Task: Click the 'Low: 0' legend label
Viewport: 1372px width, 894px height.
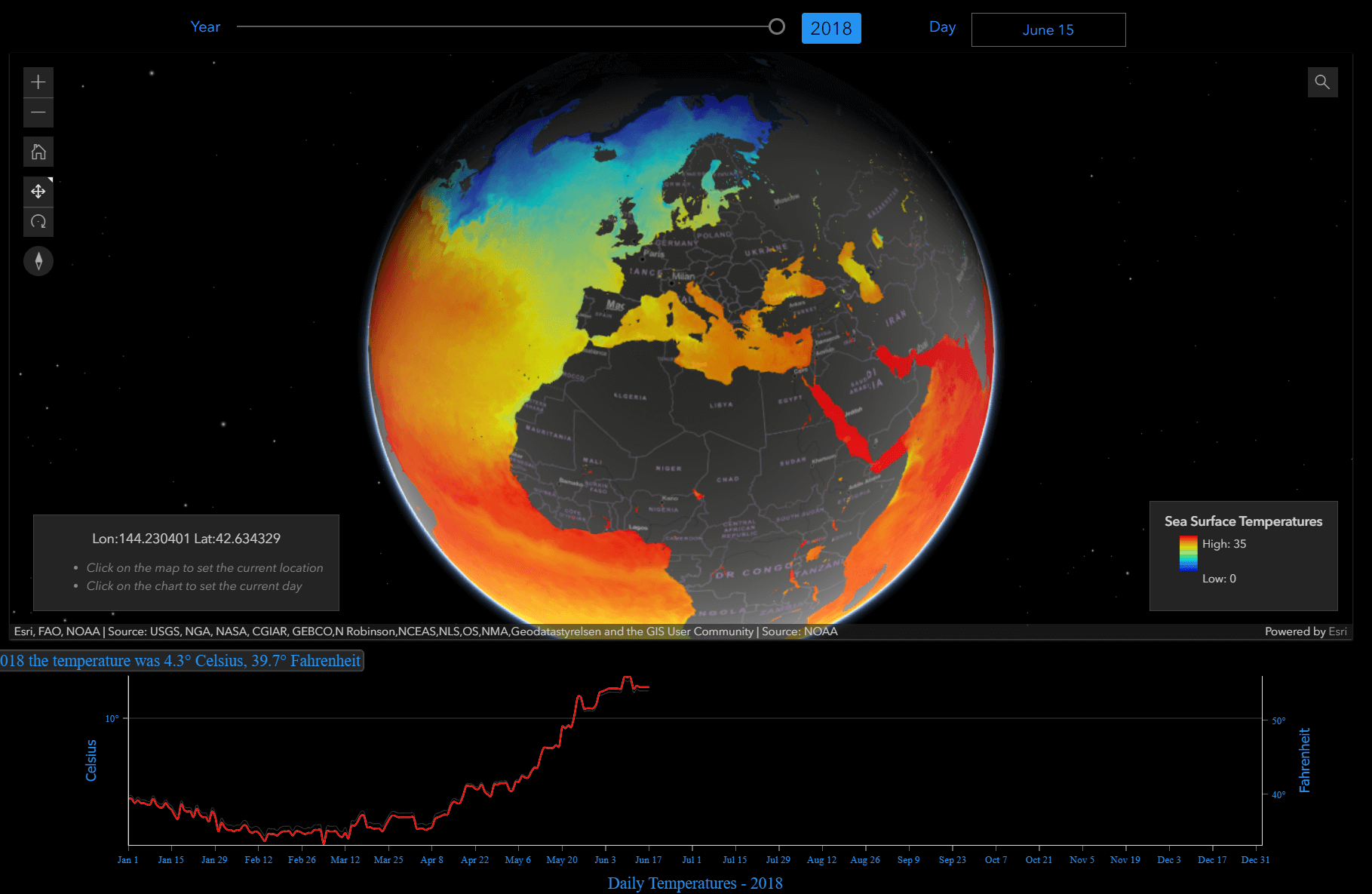Action: coord(1219,579)
